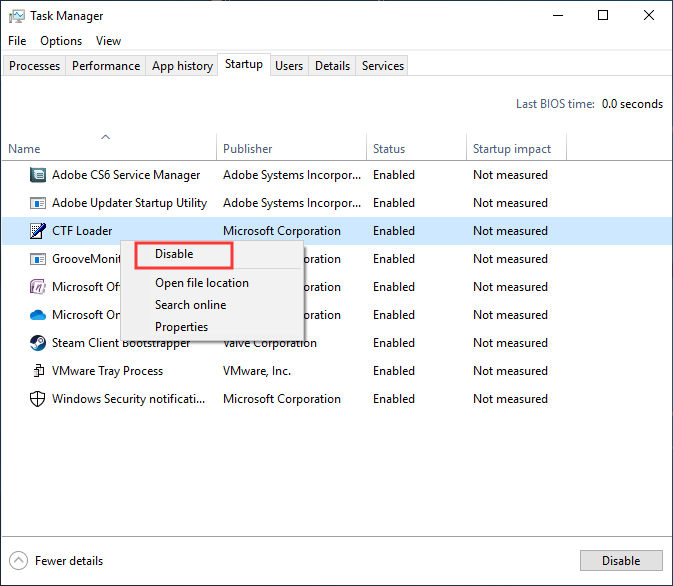Click the Microsoft Office OneNote icon
Viewport: 673px width, 586px height.
38,287
